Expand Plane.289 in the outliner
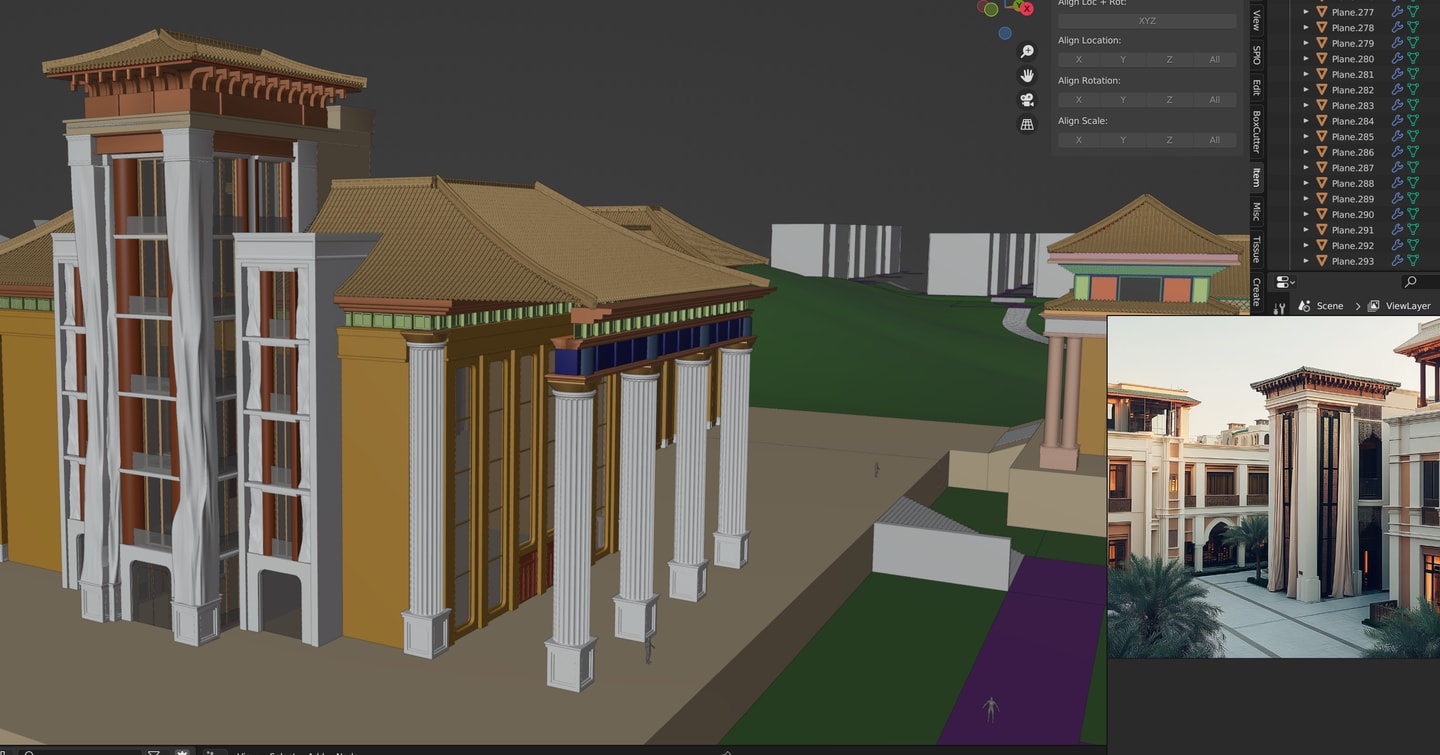1440x755 pixels. (1304, 199)
